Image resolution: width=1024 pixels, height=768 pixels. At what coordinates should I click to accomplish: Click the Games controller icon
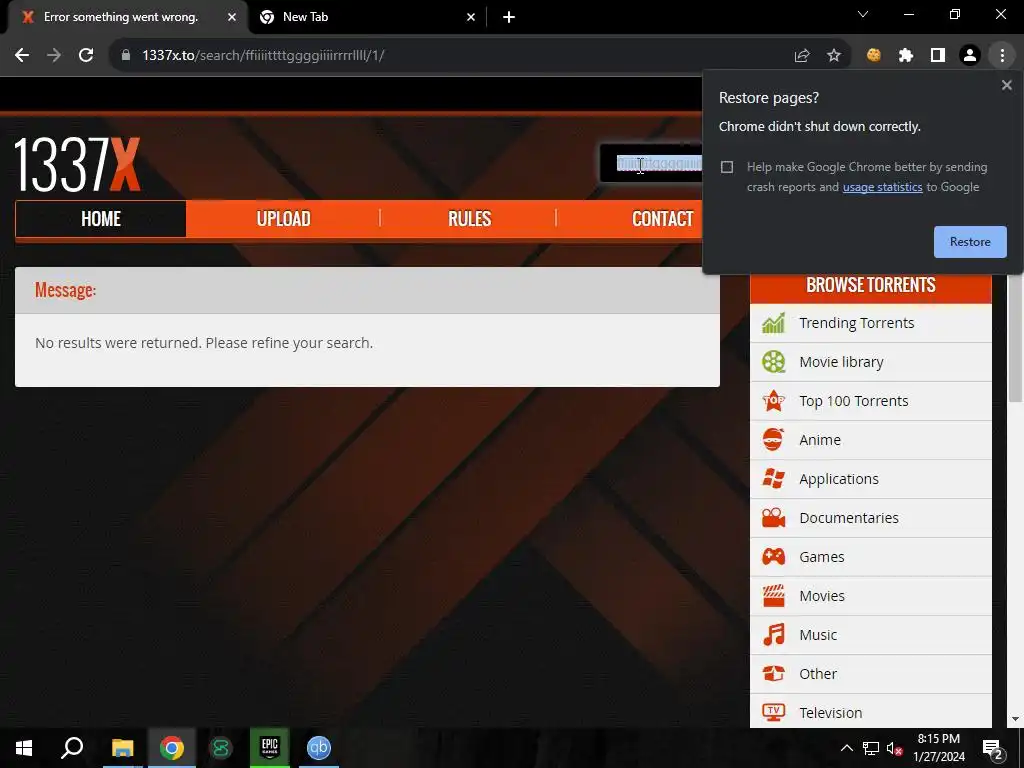773,557
